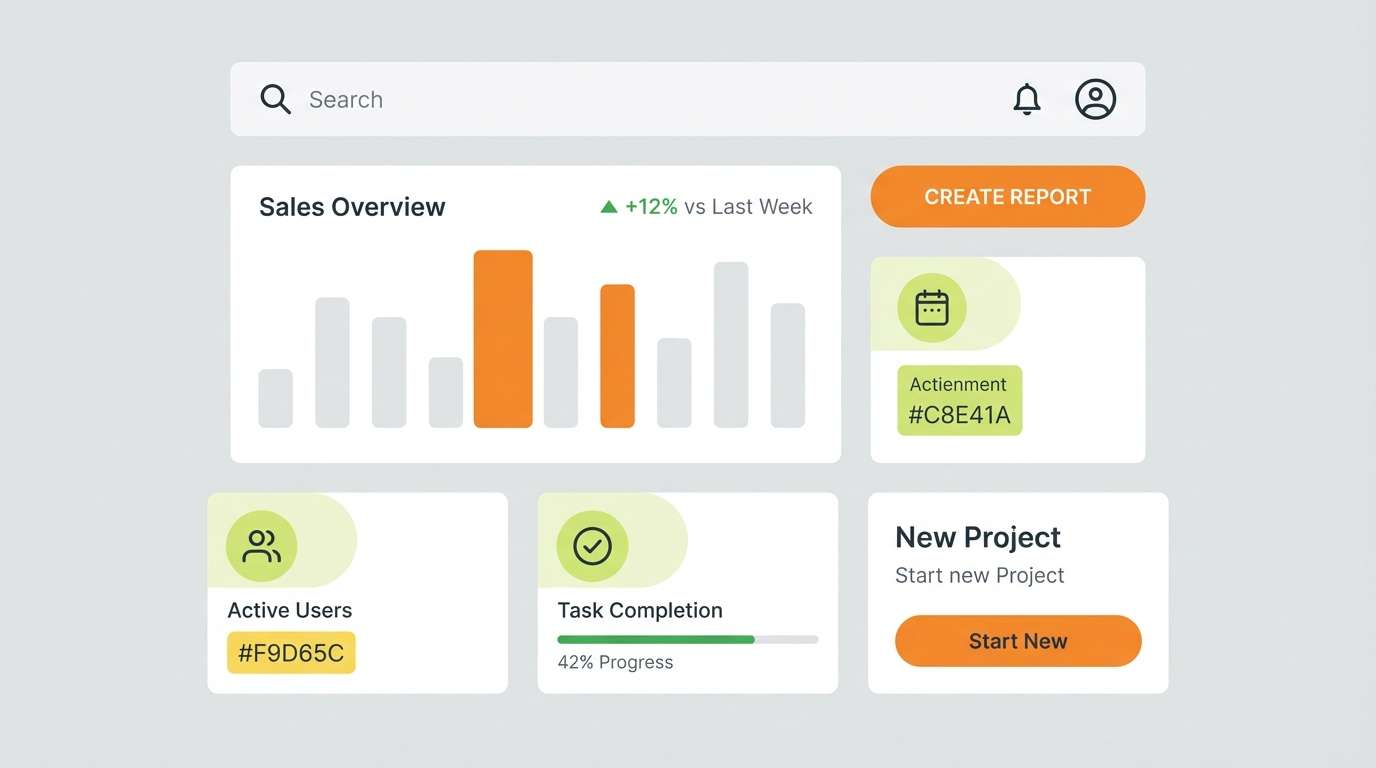The width and height of the screenshot is (1376, 768).
Task: Toggle the last gray bar in Sales Overview
Action: (789, 365)
